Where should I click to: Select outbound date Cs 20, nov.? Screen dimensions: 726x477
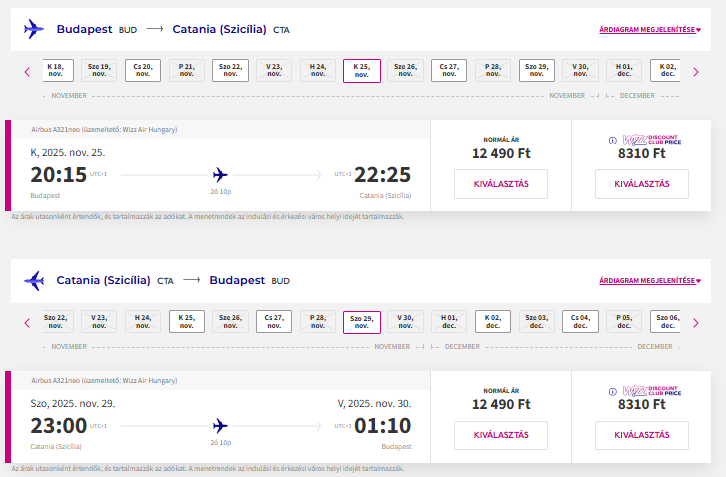(x=143, y=70)
